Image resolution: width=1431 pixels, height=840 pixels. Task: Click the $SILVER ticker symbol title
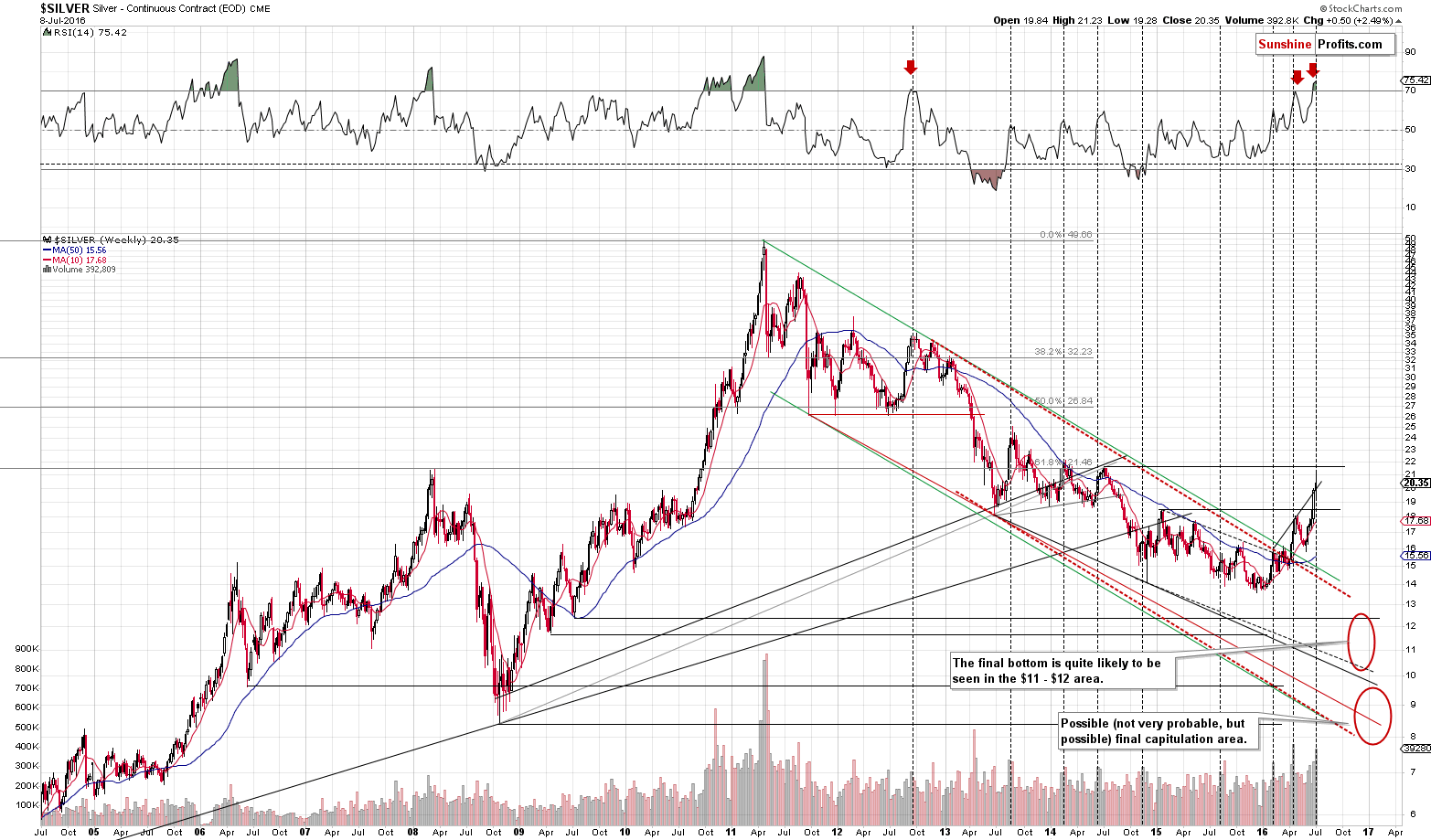[x=64, y=7]
